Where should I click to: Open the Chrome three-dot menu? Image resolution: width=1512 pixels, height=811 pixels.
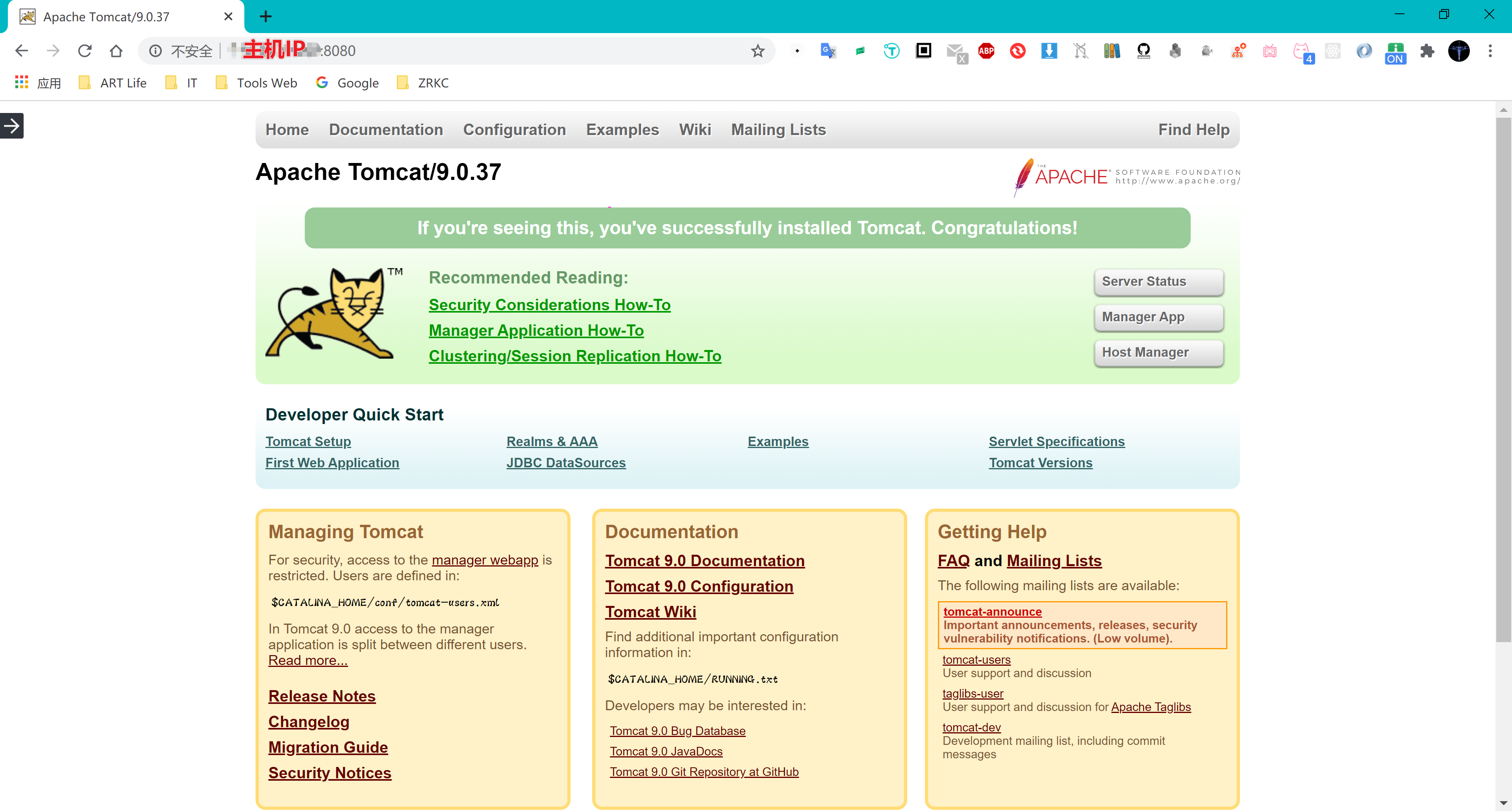click(x=1490, y=51)
